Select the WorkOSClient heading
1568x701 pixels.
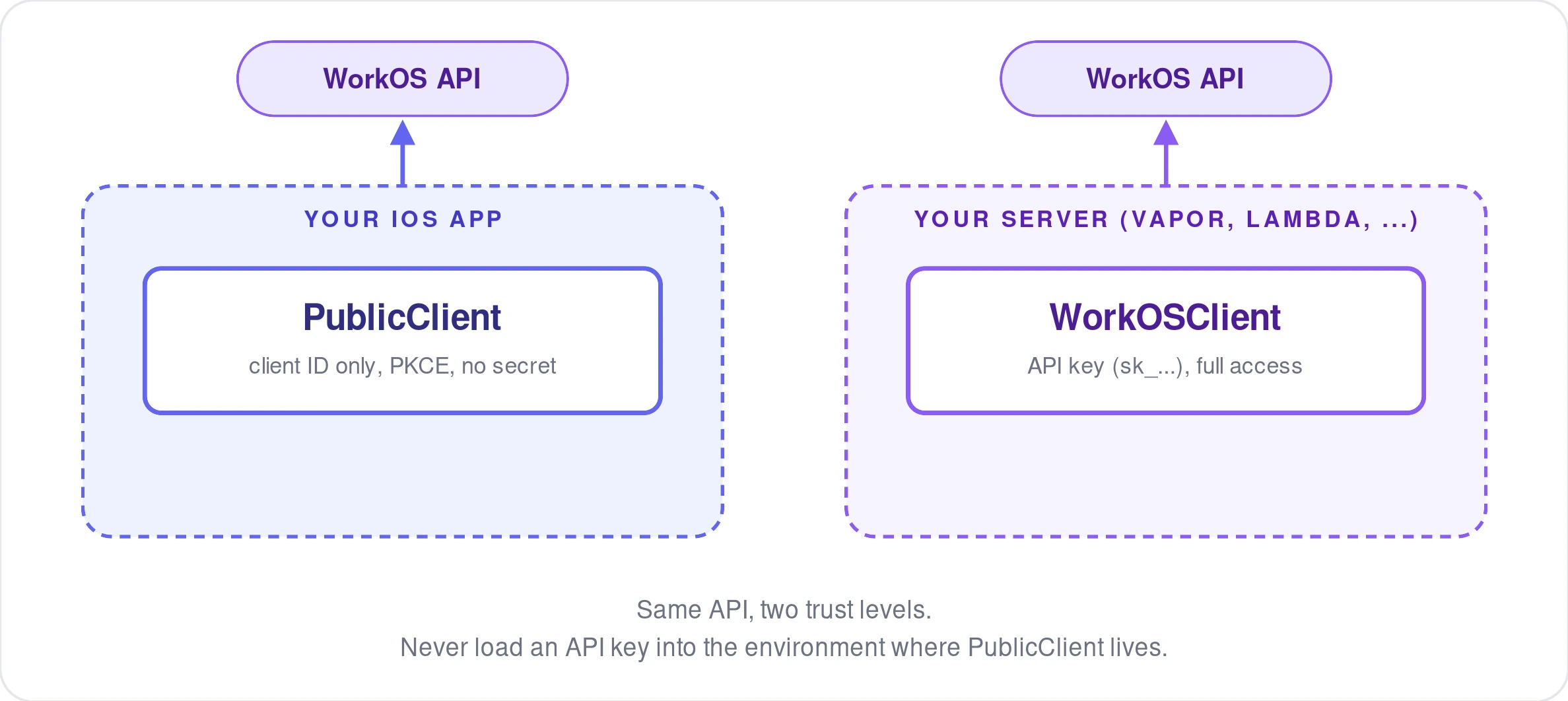[1165, 317]
